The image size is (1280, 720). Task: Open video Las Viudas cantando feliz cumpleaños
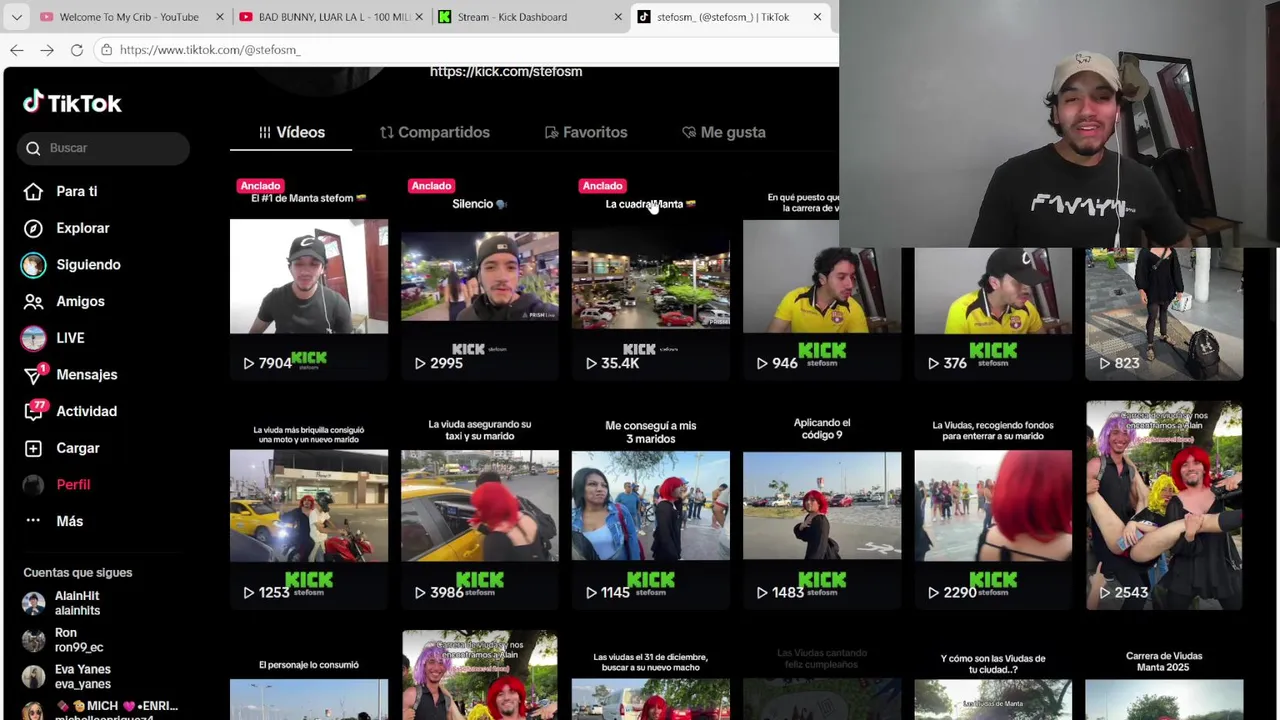(x=822, y=676)
